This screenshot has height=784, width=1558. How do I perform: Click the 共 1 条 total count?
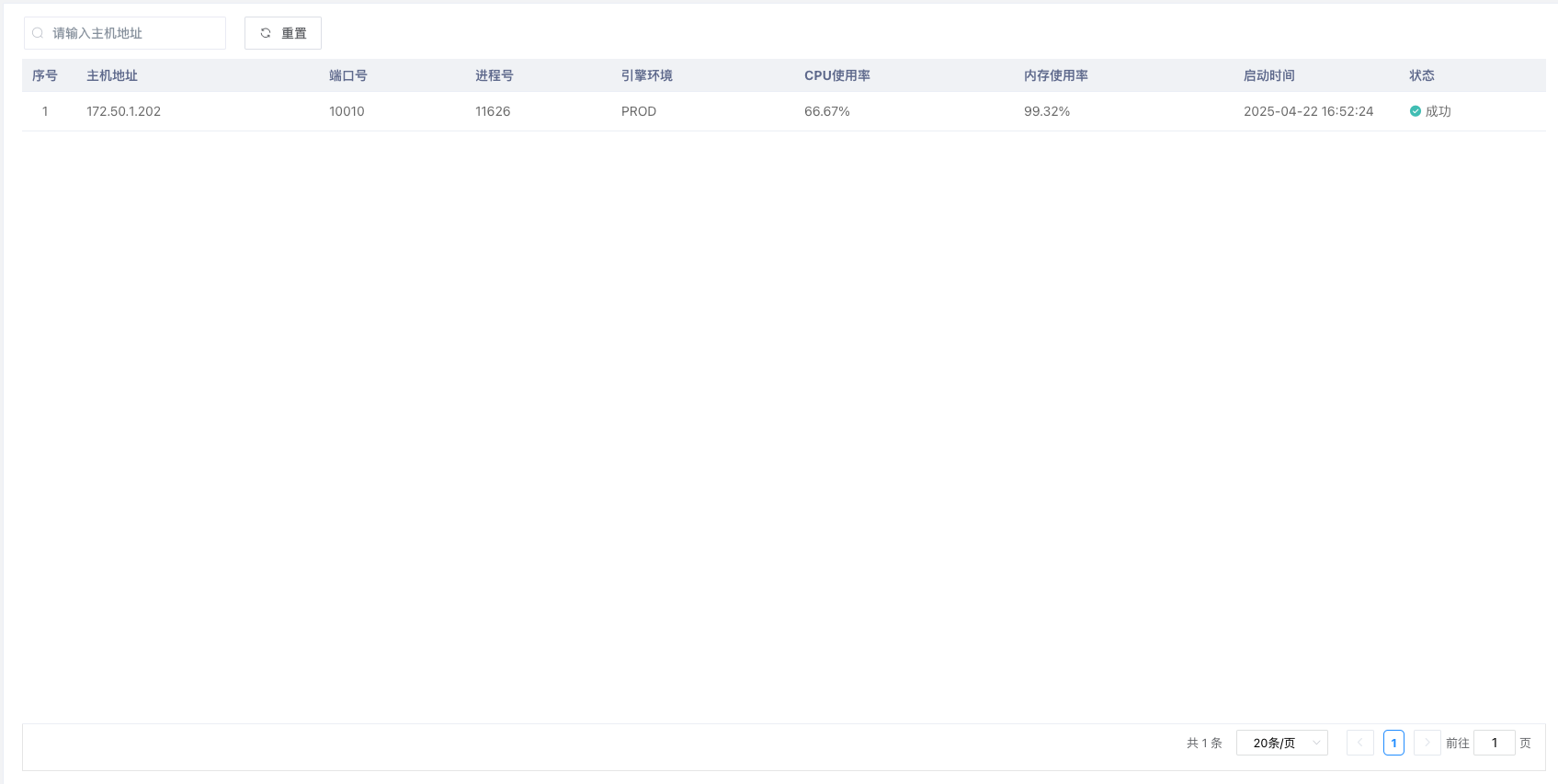coord(1204,743)
